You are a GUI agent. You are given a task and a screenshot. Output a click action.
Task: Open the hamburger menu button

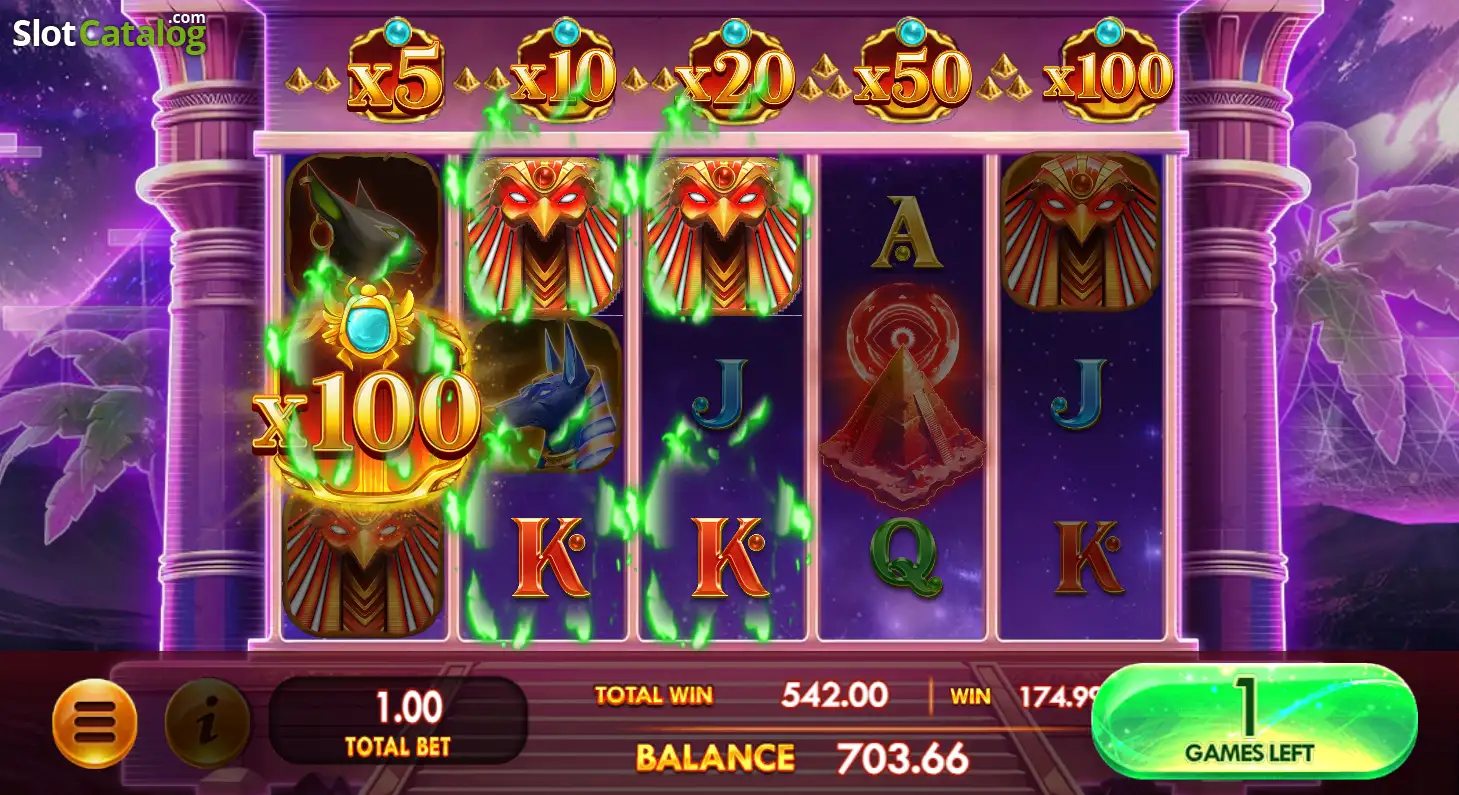pos(94,722)
